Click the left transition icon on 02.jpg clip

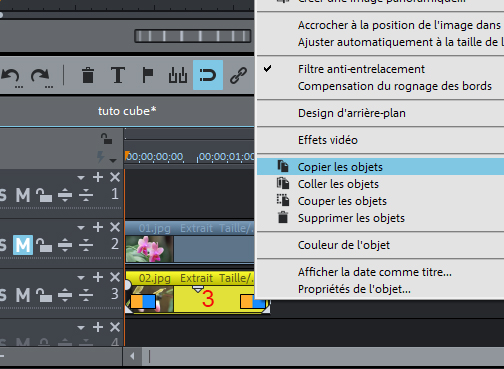coord(143,301)
